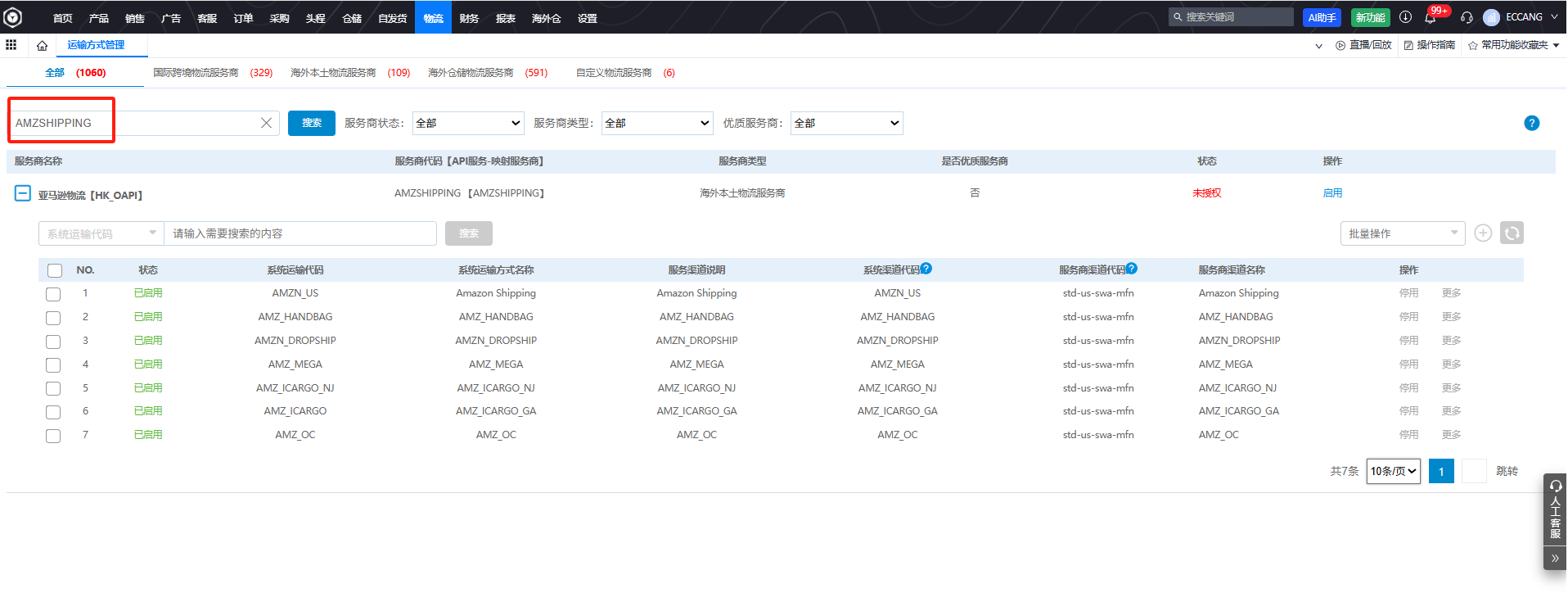The image size is (1568, 602).
Task: Open the 订单 top menu
Action: click(x=243, y=18)
